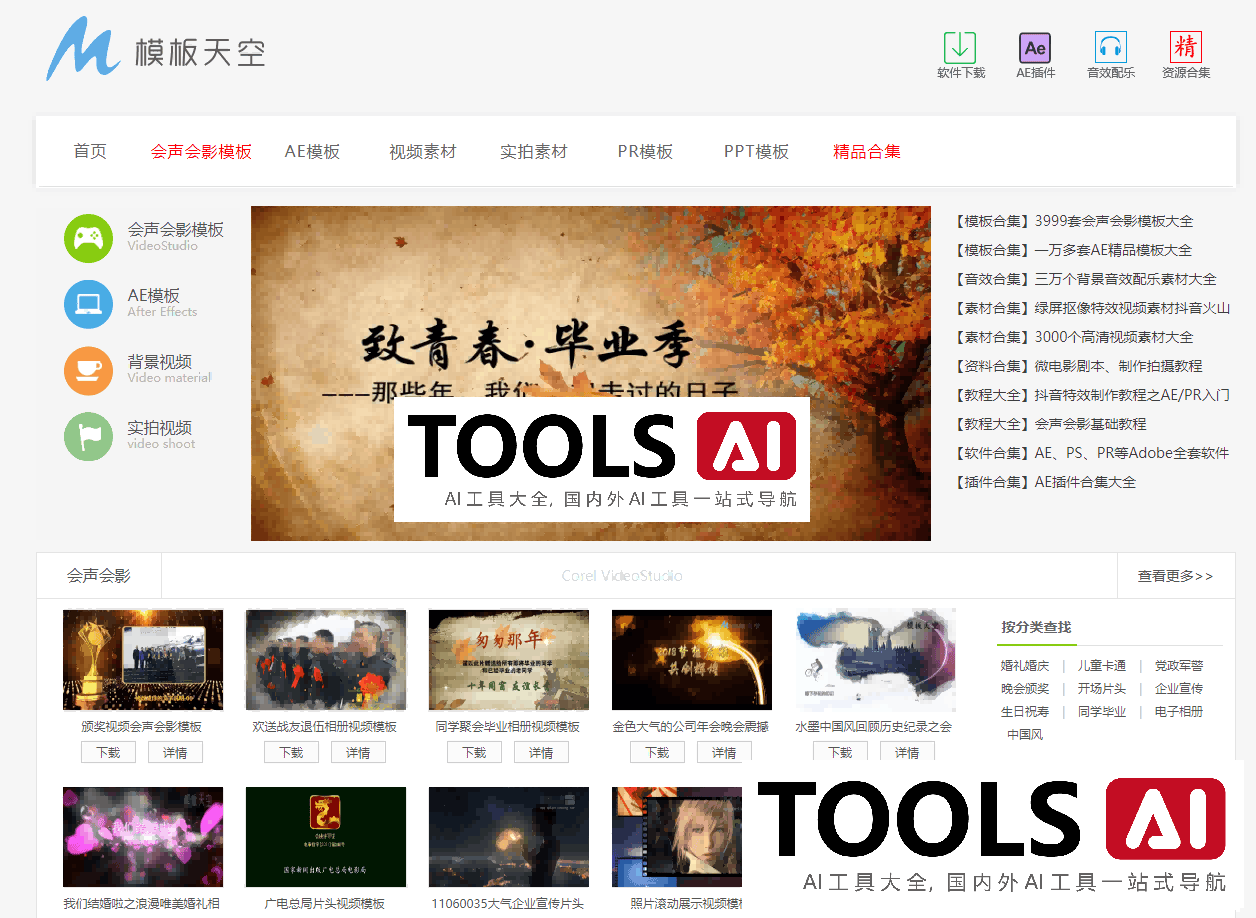Viewport: 1256px width, 918px height.
Task: Open the 首页 navigation tab
Action: [90, 152]
